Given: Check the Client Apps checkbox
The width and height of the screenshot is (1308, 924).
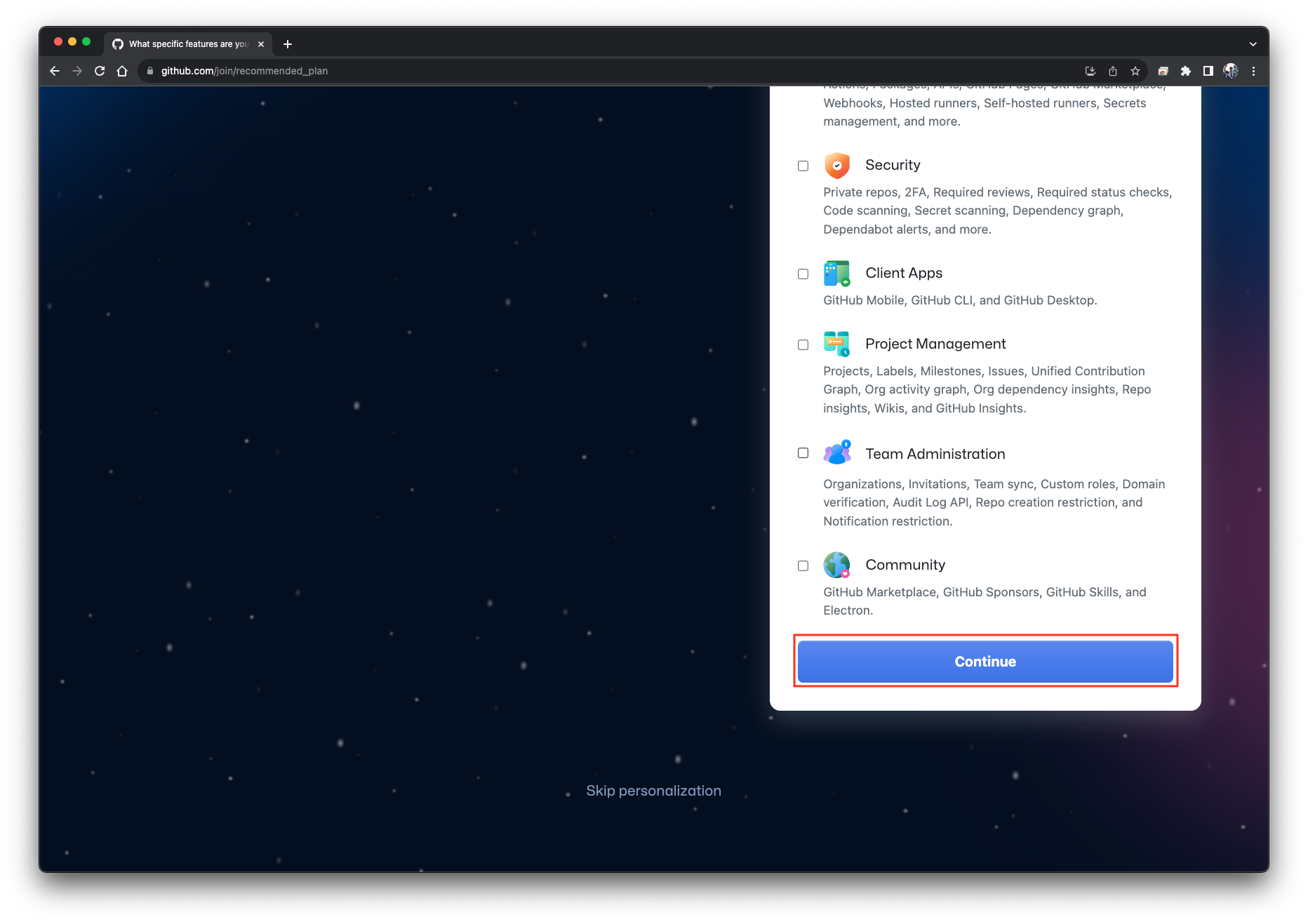Looking at the screenshot, I should pyautogui.click(x=803, y=274).
